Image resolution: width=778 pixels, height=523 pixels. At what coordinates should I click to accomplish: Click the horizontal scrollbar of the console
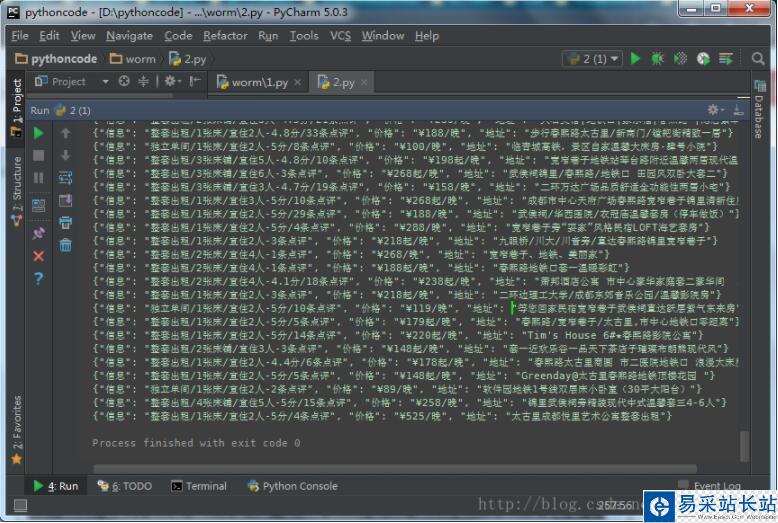394,469
